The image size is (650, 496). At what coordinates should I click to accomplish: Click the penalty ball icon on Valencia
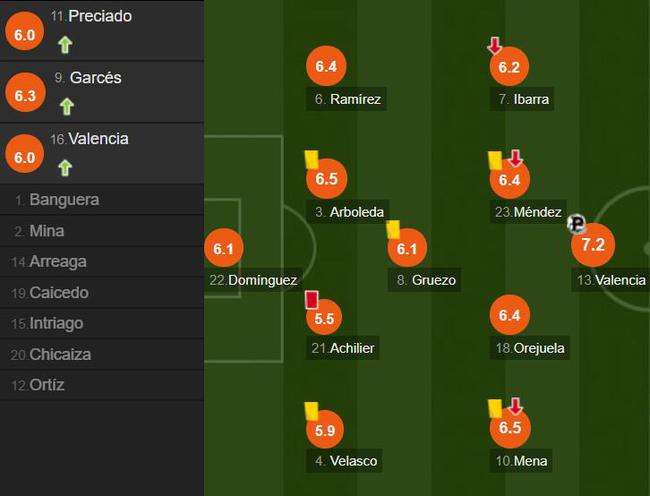click(576, 224)
